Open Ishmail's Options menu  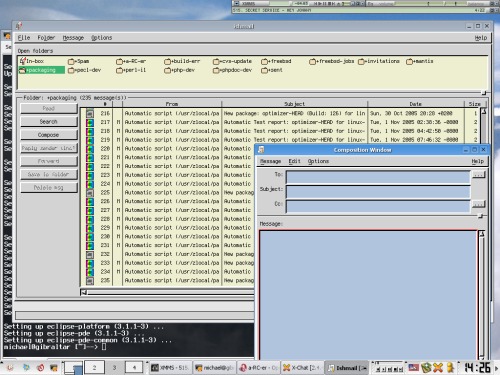[x=102, y=38]
